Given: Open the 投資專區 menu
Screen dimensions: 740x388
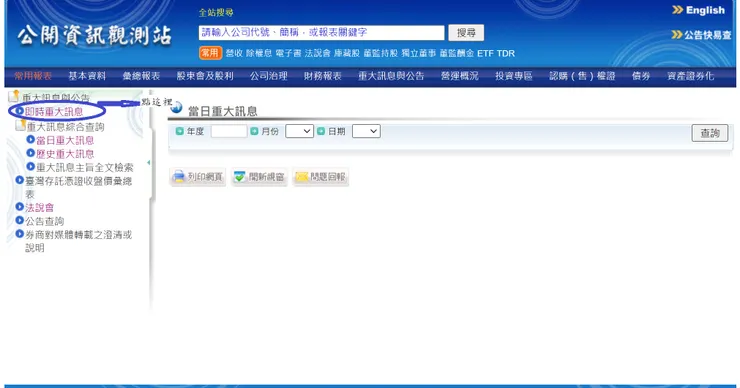Looking at the screenshot, I should 513,76.
